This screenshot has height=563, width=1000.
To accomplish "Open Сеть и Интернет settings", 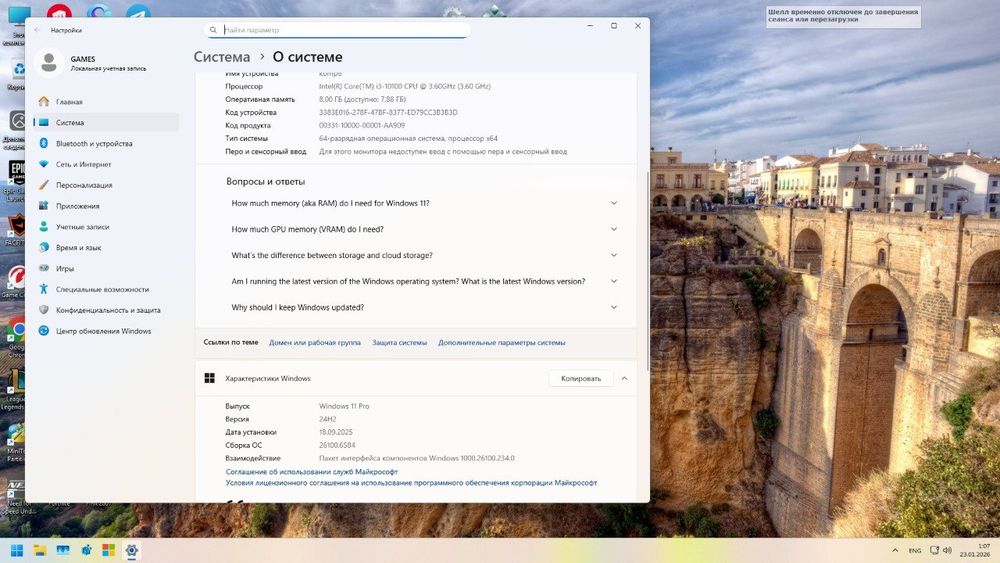I will [106, 165].
